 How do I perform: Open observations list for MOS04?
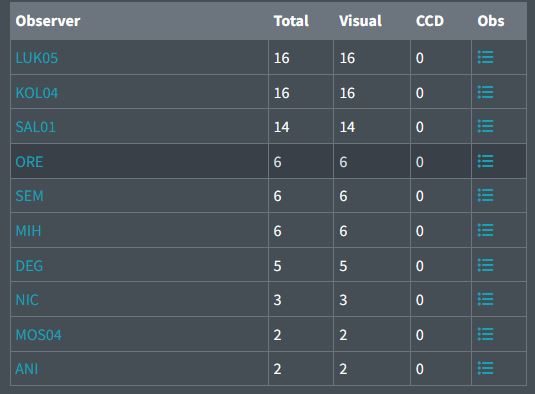pos(485,334)
